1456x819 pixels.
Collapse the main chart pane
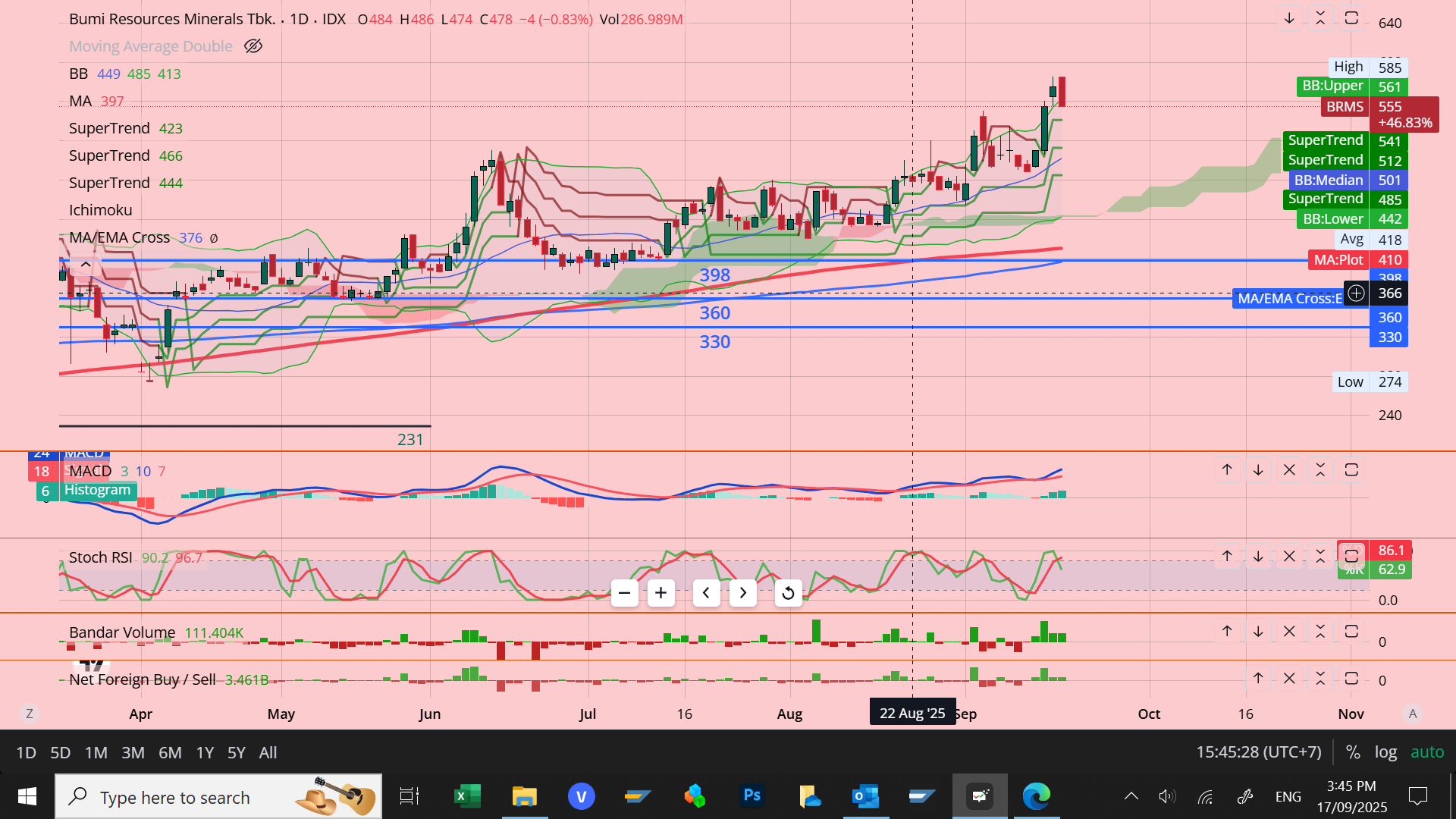1320,18
